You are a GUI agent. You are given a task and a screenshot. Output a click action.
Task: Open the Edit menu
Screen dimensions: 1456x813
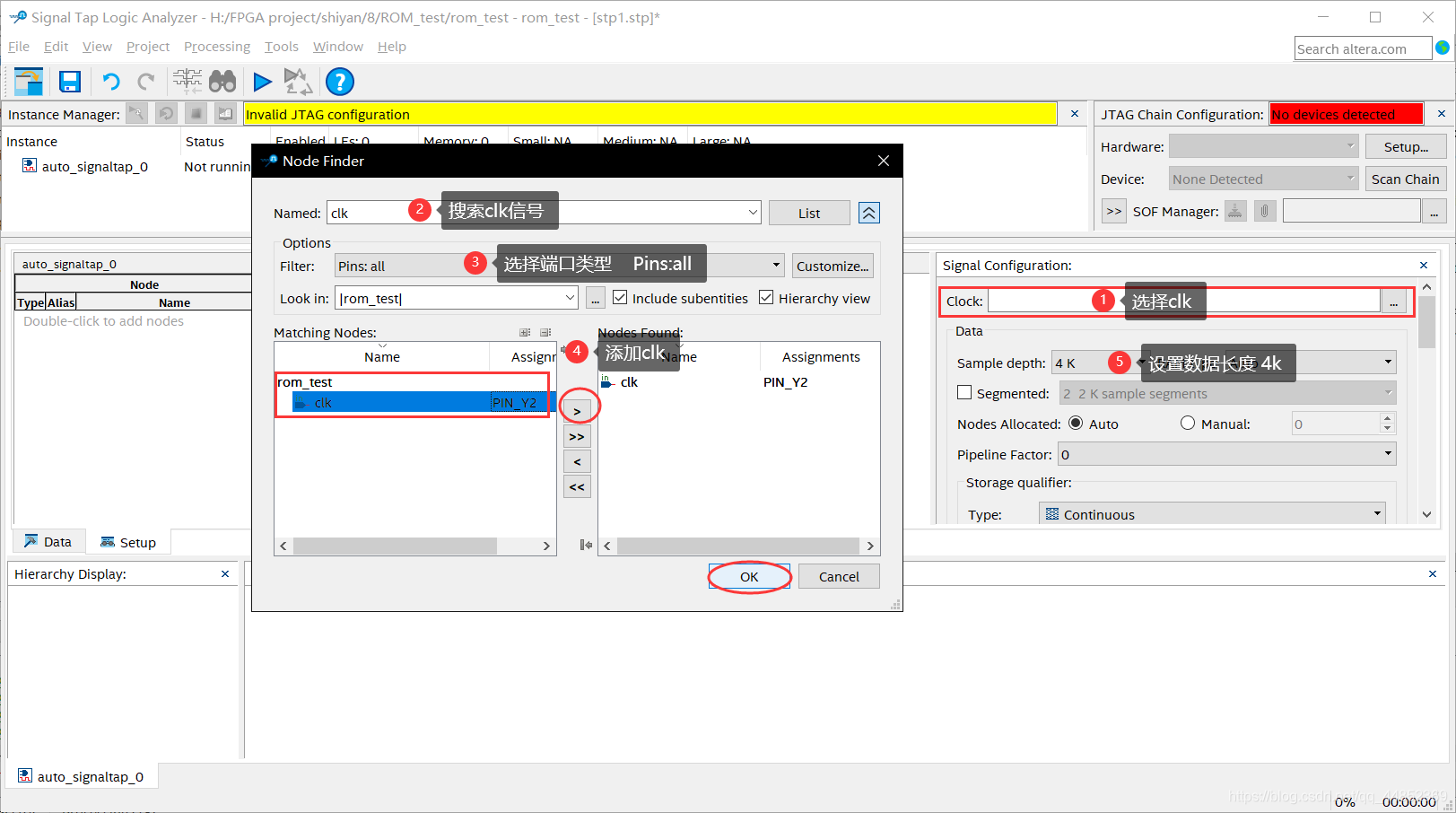(x=57, y=47)
